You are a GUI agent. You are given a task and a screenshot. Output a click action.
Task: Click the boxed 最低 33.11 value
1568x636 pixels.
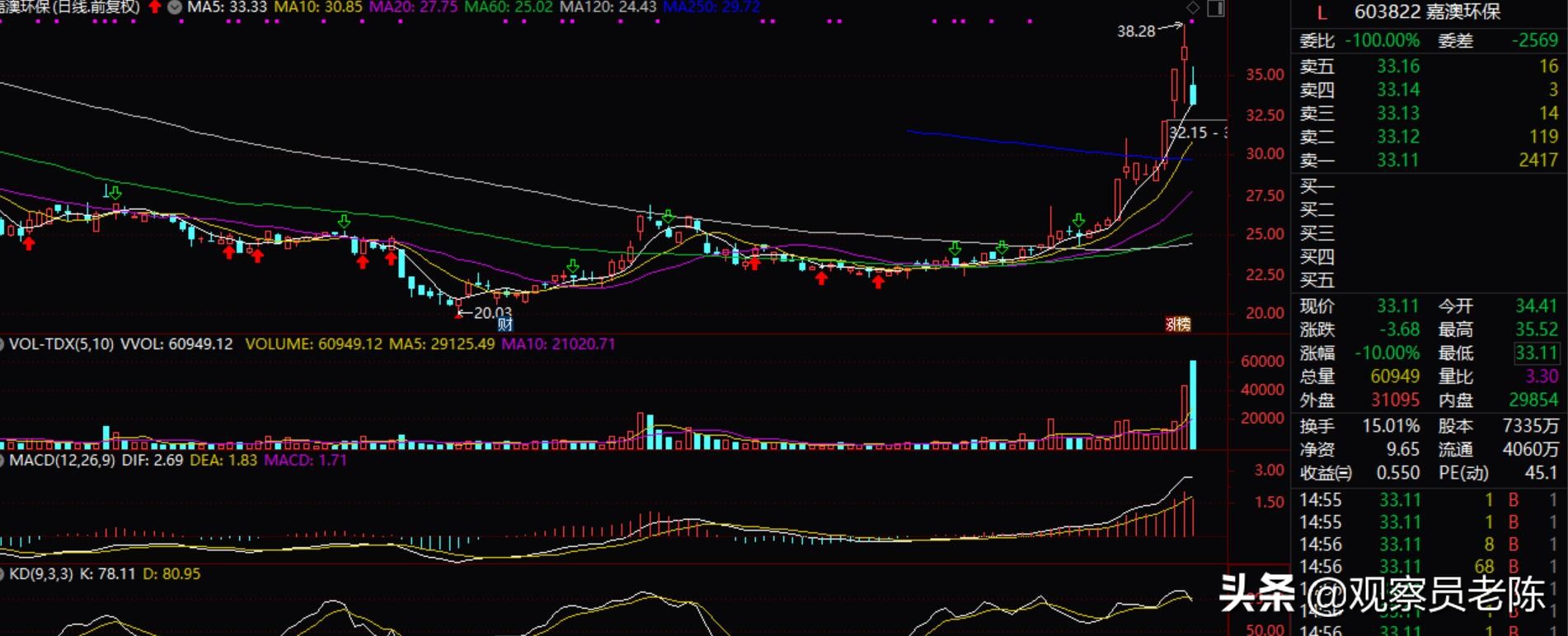1537,353
